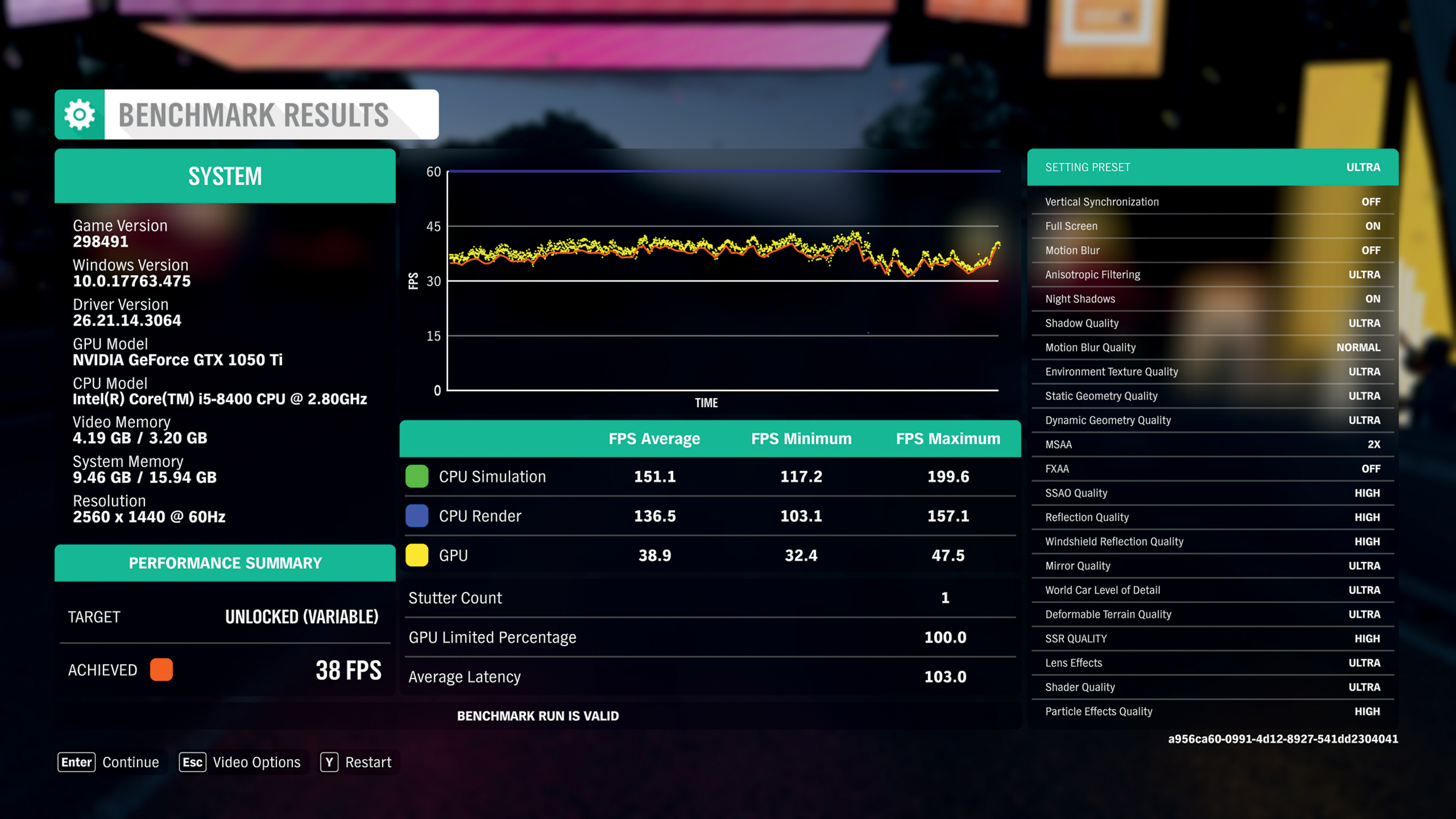1456x819 pixels.
Task: Click the orange Achieved indicator square
Action: [161, 670]
